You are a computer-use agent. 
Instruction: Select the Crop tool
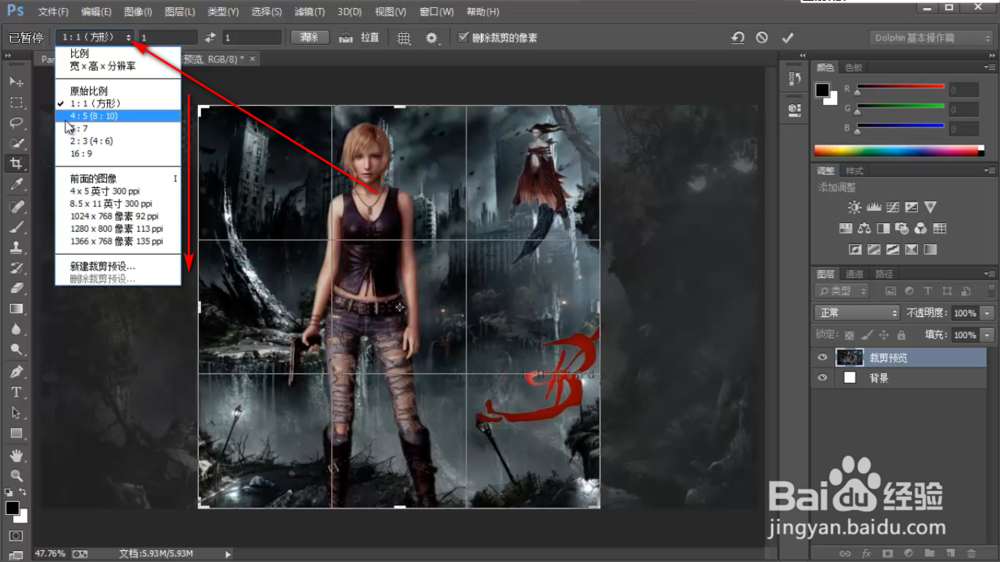tap(16, 163)
